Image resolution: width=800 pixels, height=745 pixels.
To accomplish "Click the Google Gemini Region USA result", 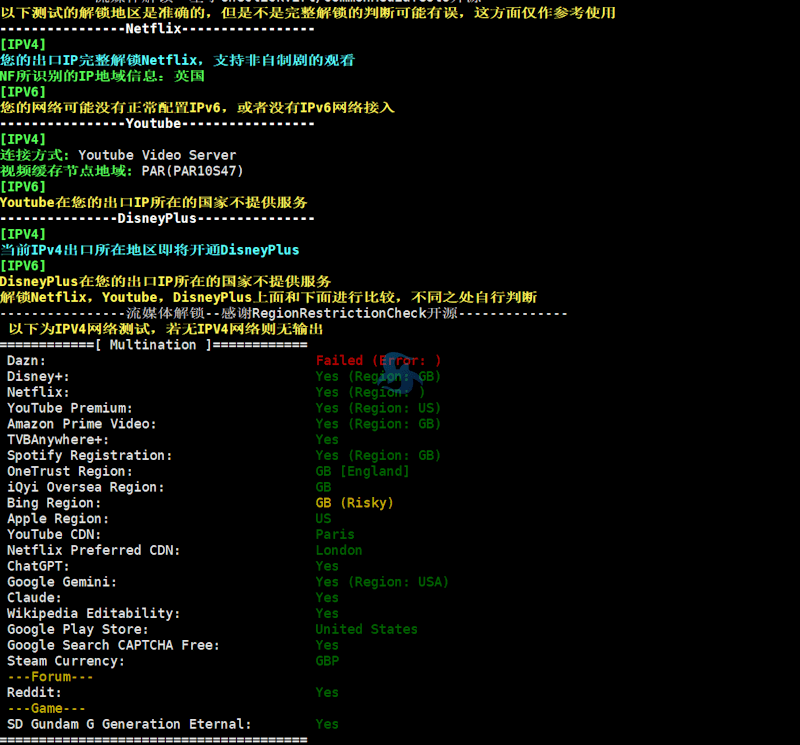I will (382, 582).
